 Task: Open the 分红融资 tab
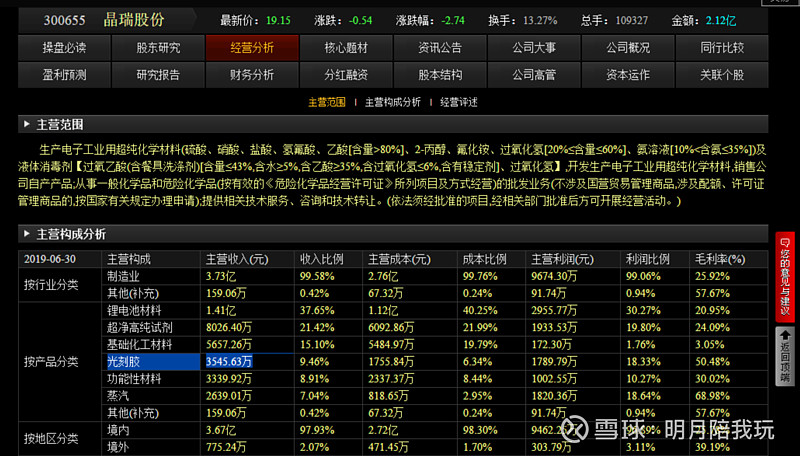coord(346,75)
